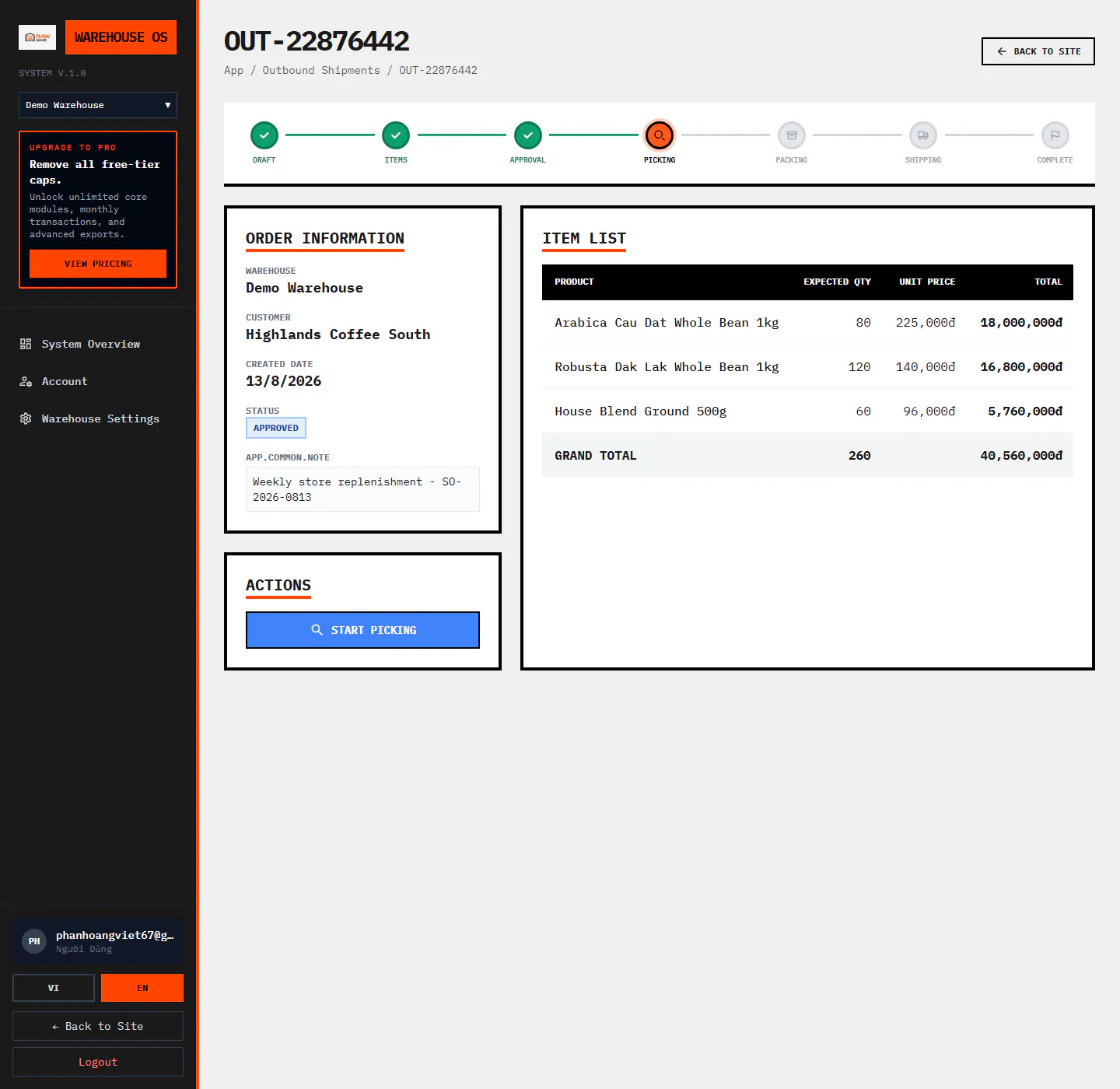Screen dimensions: 1120x1089
Task: Click the Shipping step truck icon
Action: (923, 135)
